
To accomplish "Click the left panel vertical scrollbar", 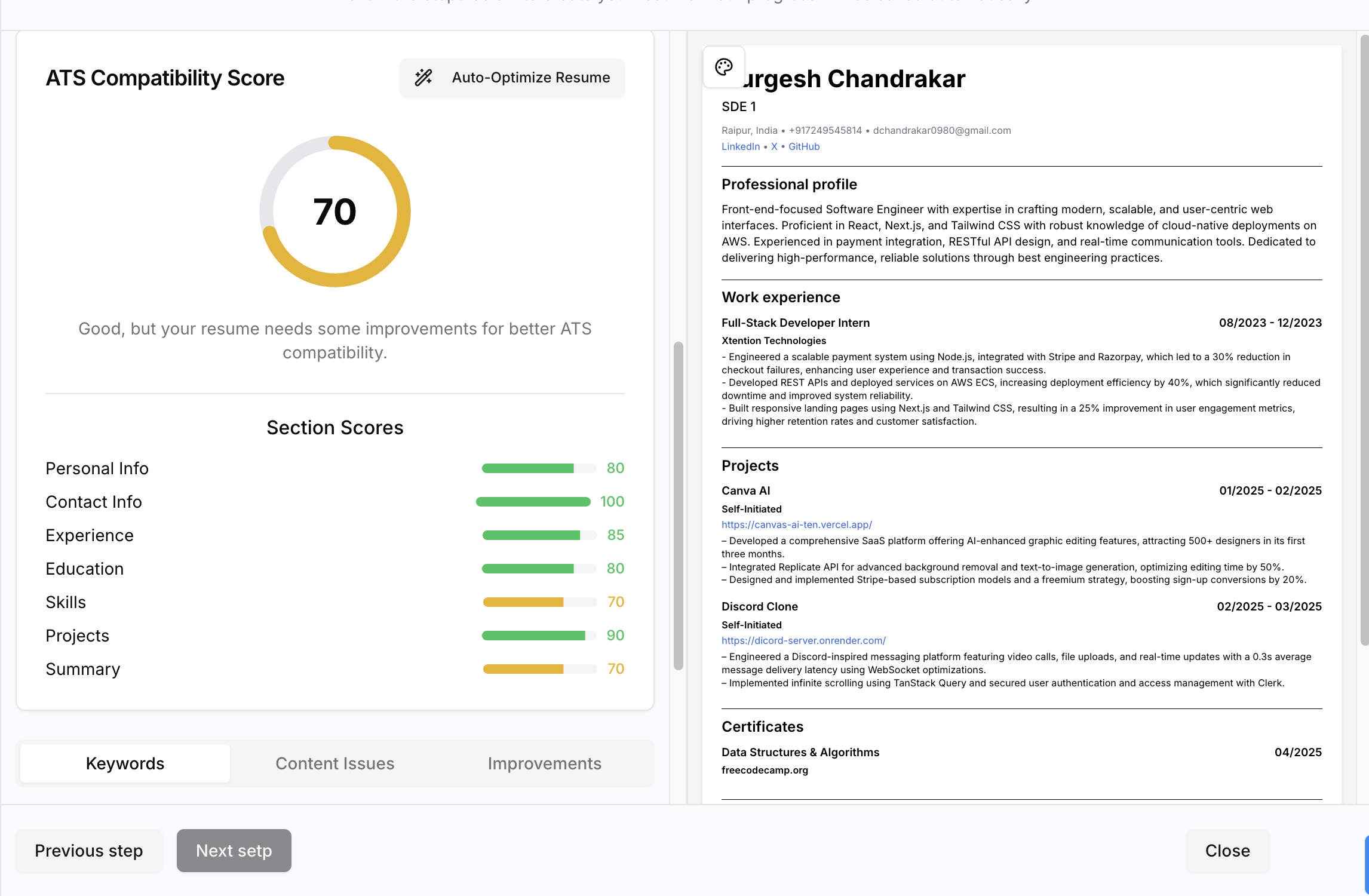I will [678, 505].
